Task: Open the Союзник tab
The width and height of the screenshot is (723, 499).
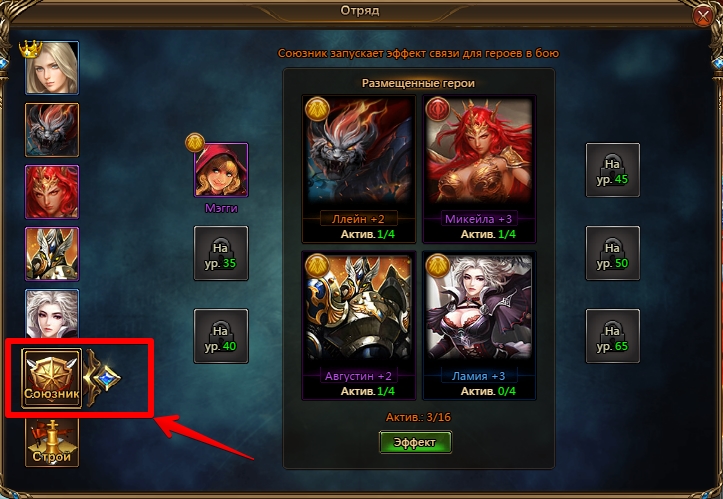Action: pos(52,378)
